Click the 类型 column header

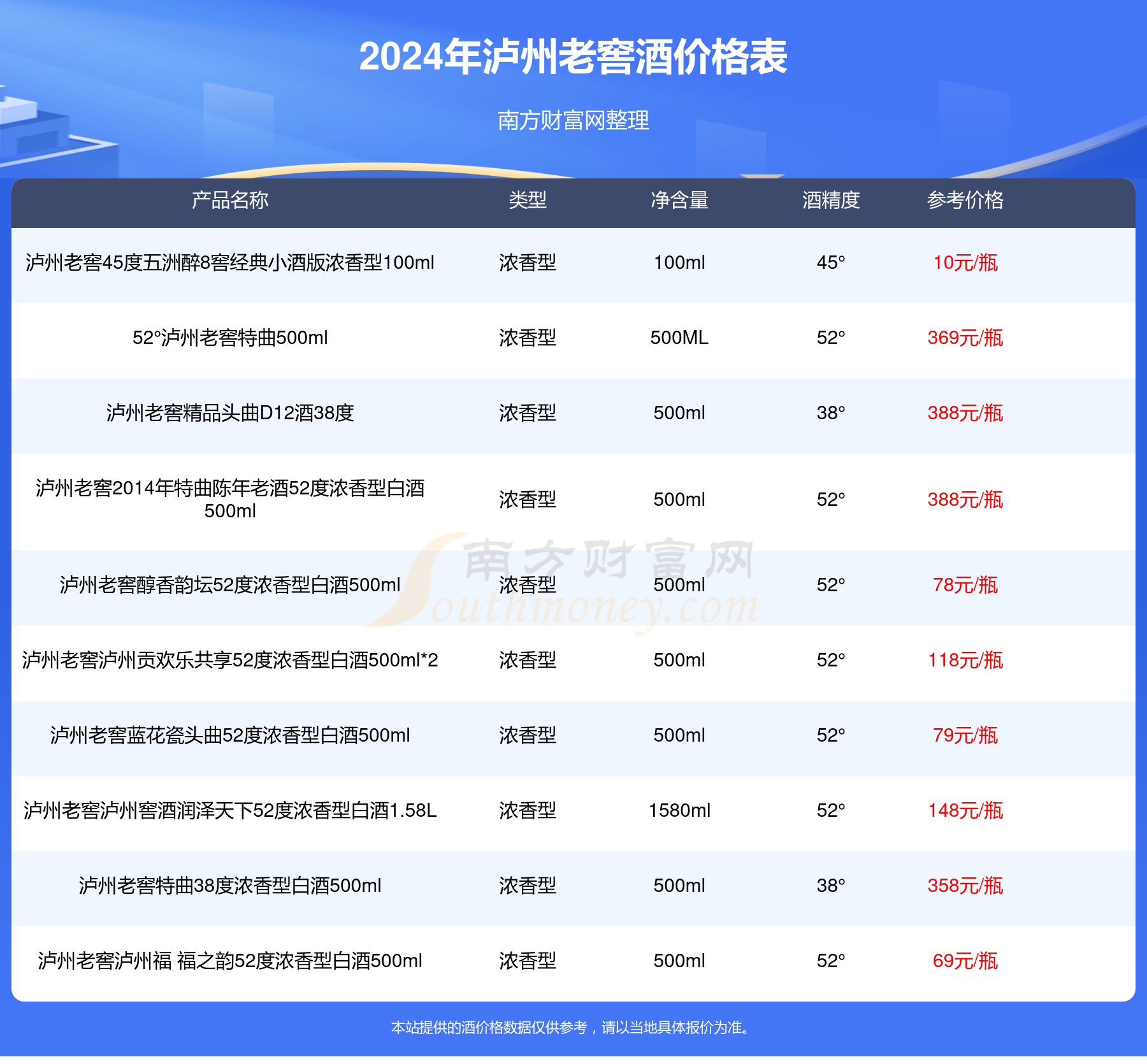click(528, 200)
